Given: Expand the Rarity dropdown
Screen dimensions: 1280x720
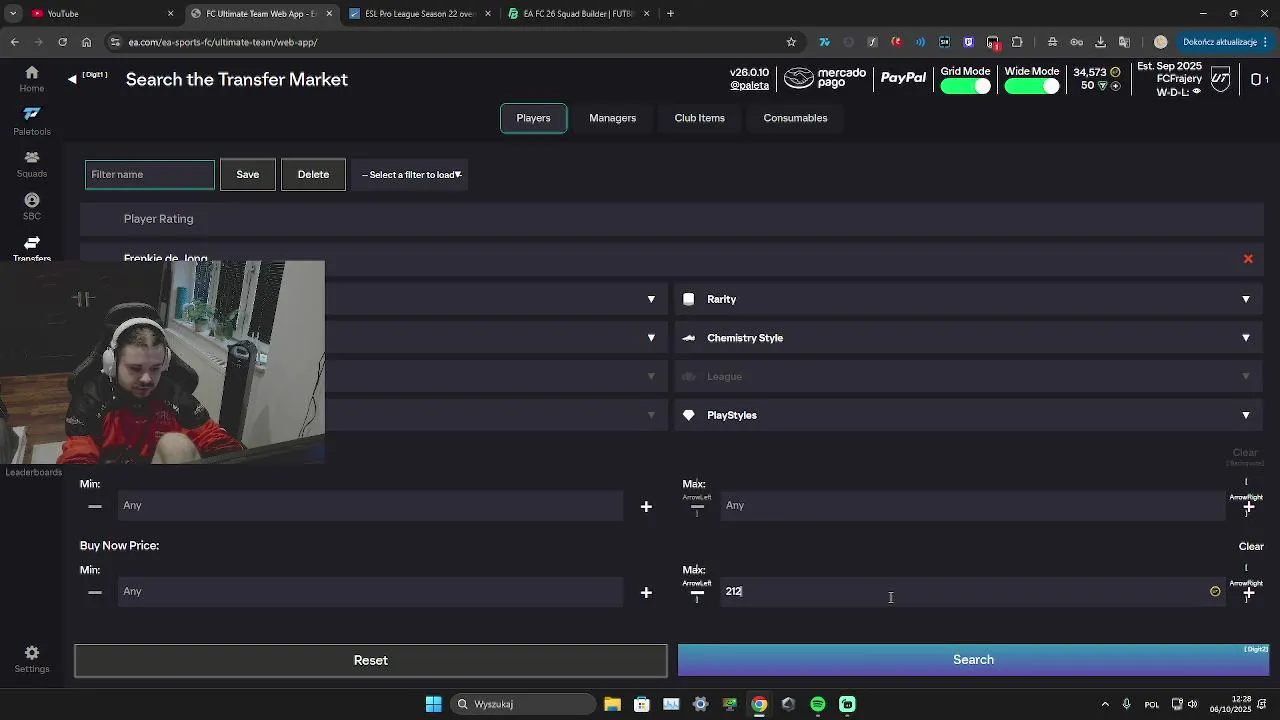Looking at the screenshot, I should (969, 299).
